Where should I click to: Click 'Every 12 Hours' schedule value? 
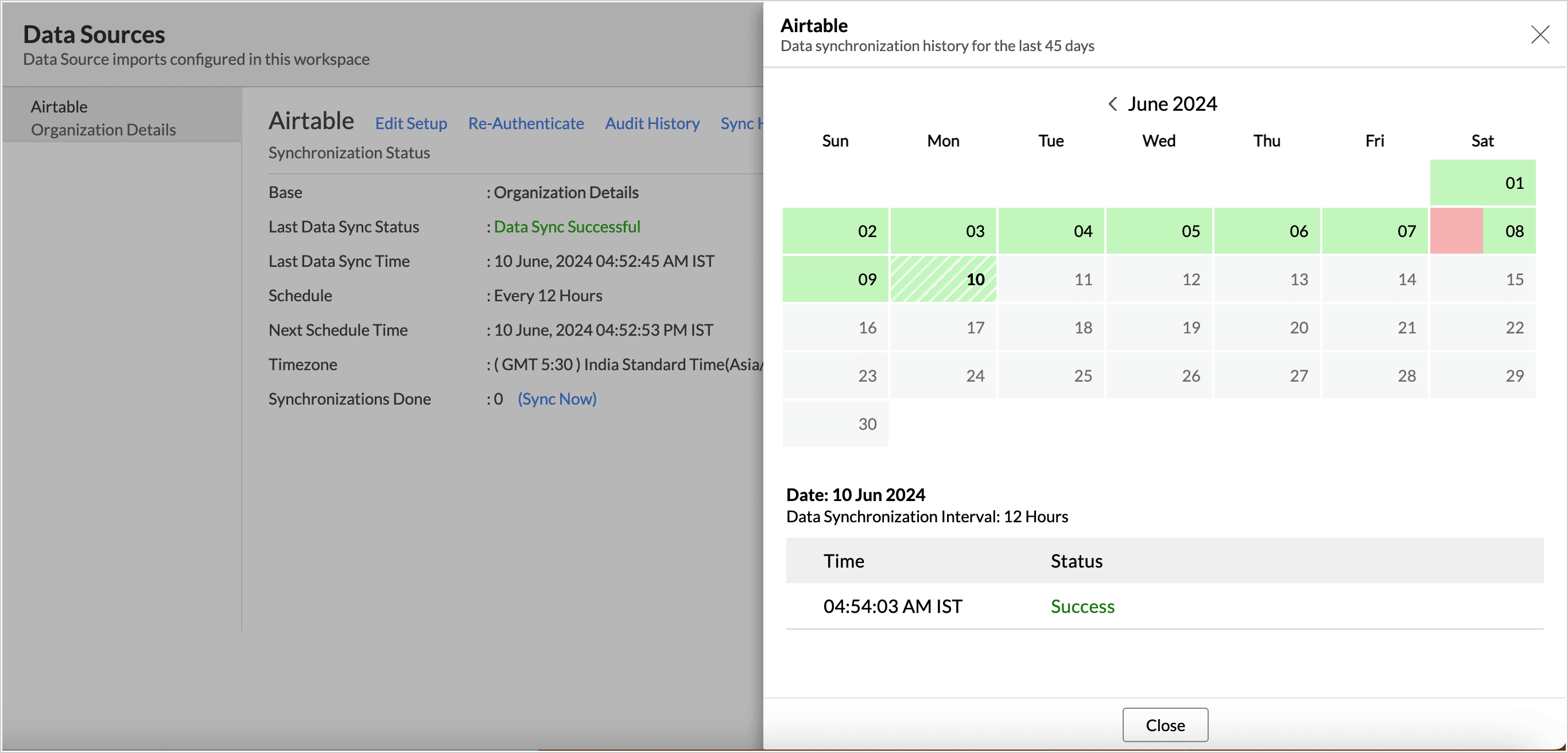[x=548, y=295]
